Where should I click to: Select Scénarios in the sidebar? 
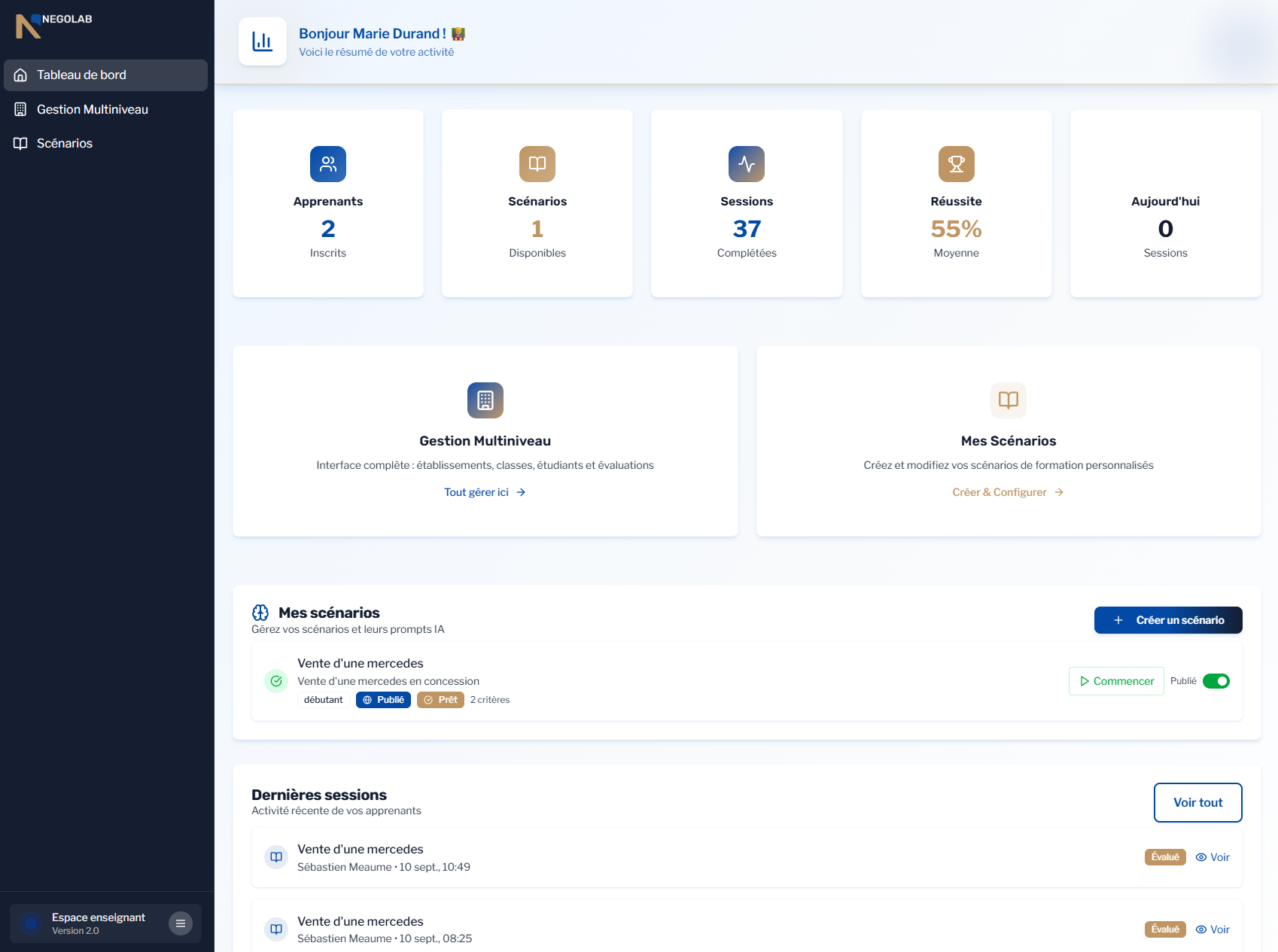pyautogui.click(x=65, y=144)
